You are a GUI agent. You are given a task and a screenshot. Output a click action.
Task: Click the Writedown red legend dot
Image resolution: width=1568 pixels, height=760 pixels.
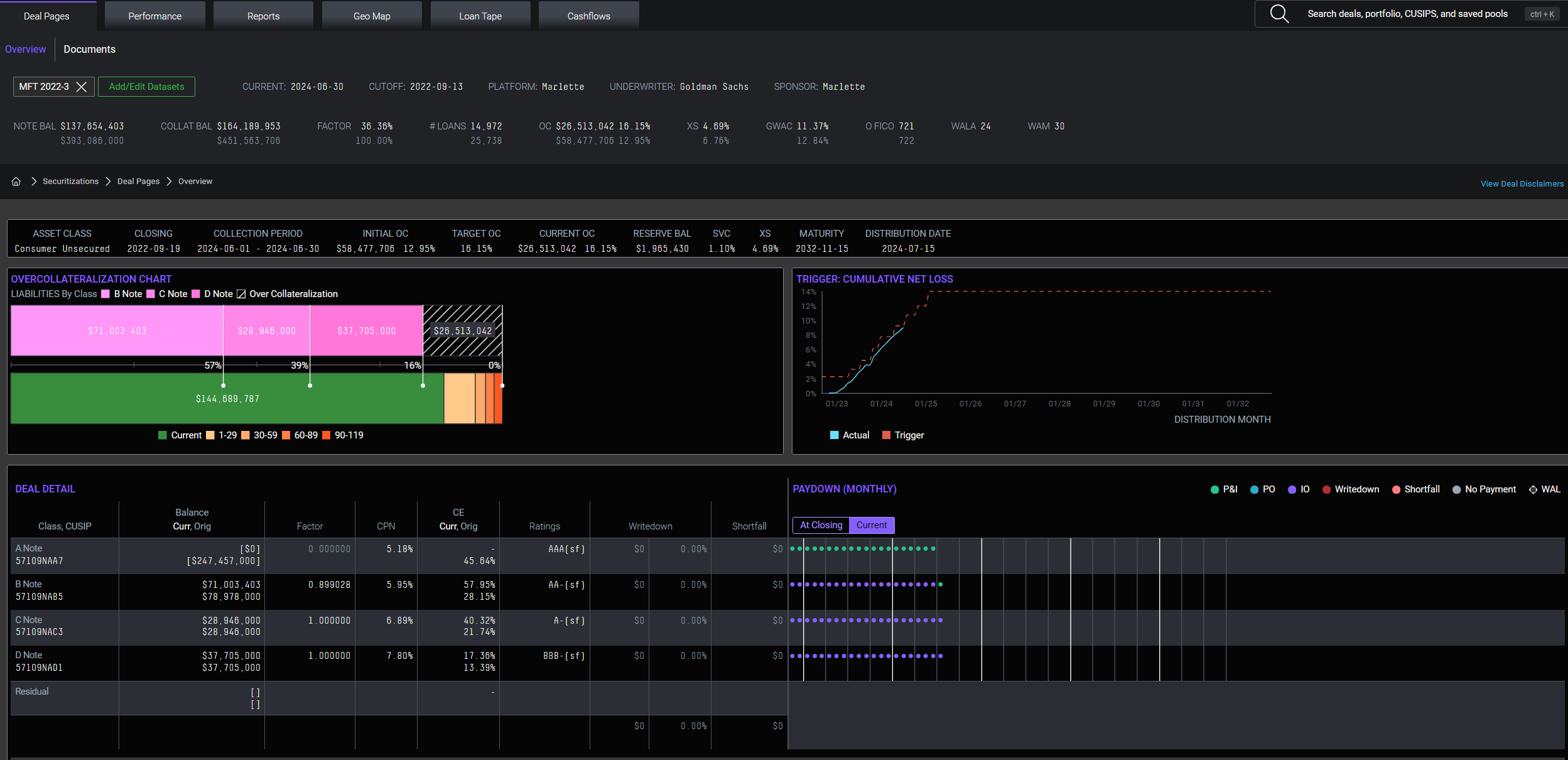1326,490
